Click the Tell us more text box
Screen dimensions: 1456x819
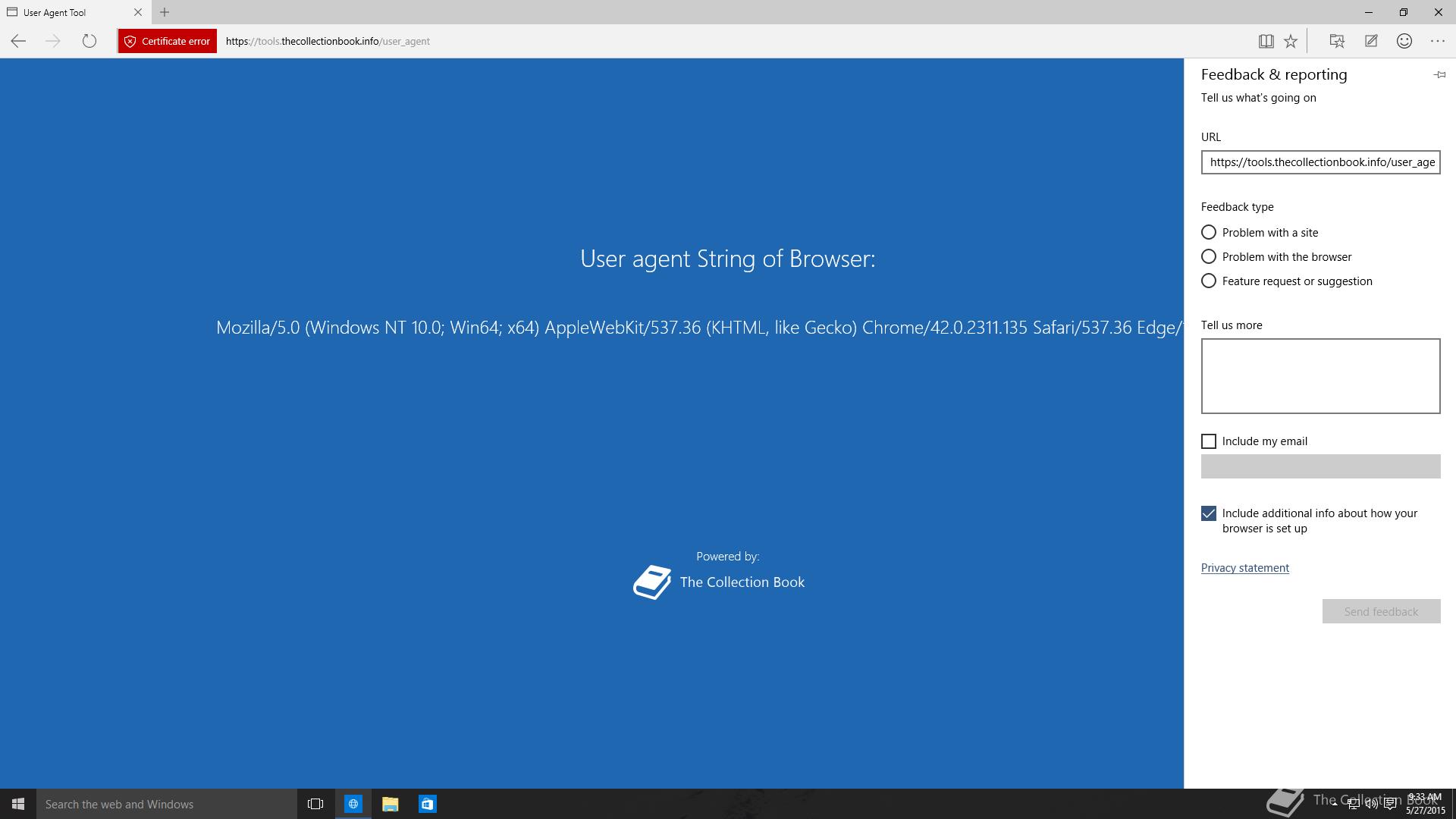point(1320,376)
